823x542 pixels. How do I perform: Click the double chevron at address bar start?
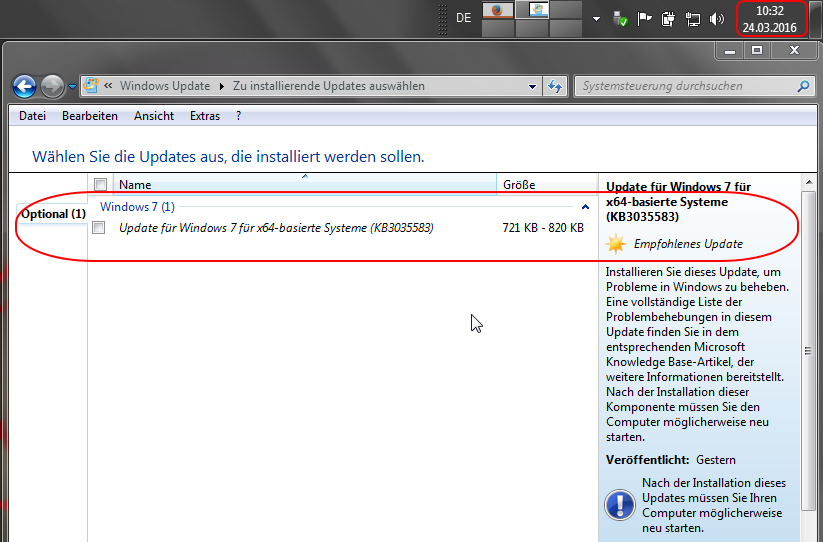click(x=108, y=86)
